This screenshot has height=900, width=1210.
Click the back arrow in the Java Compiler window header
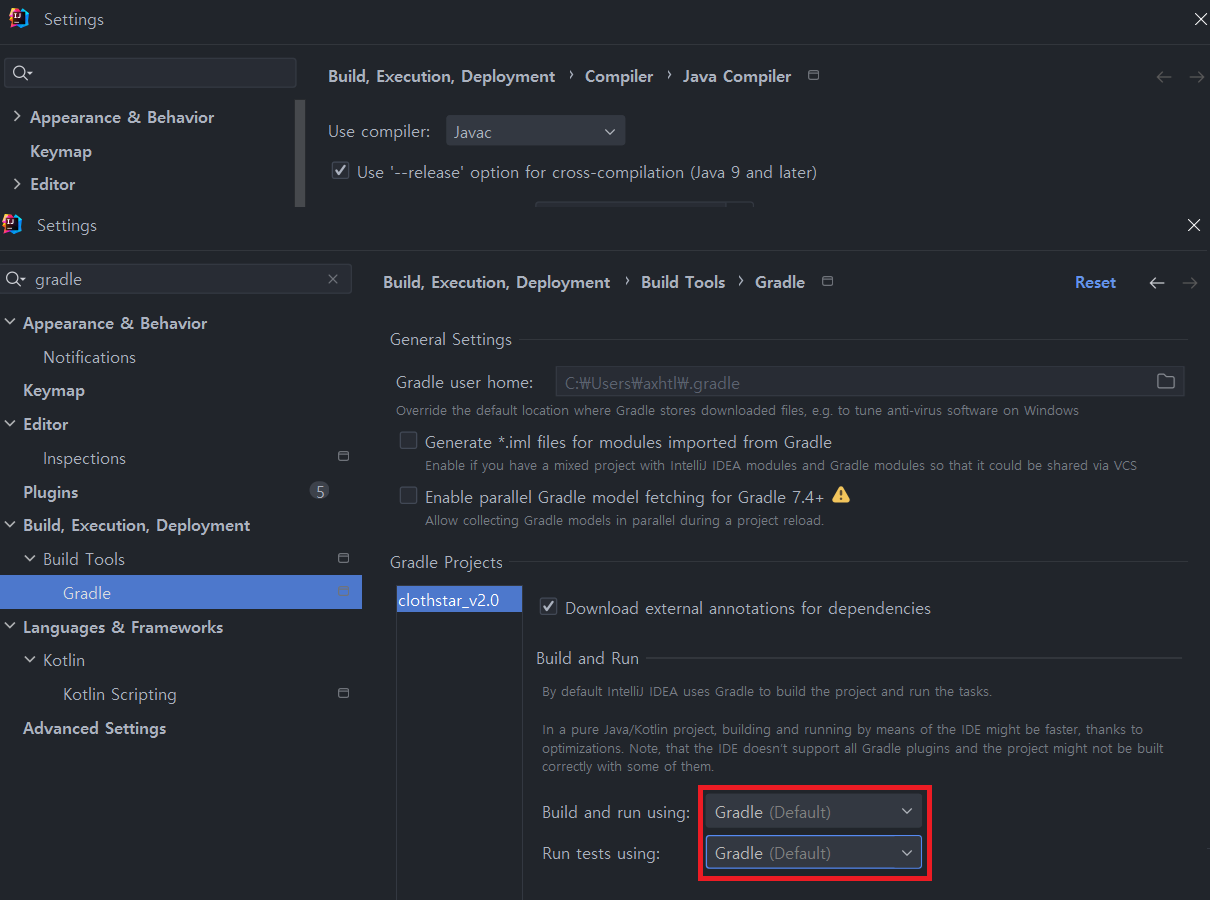click(x=1164, y=77)
